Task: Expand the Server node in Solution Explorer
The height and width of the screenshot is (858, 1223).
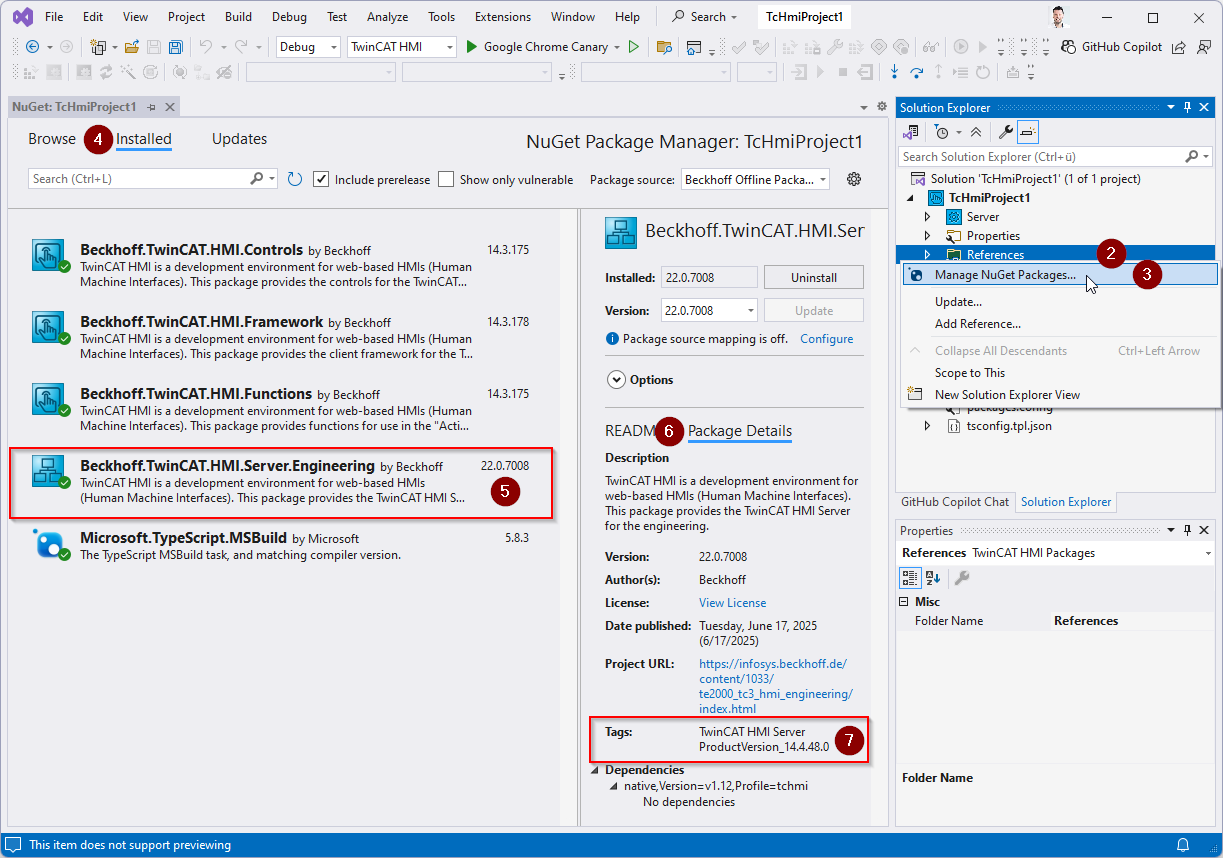Action: [x=927, y=217]
